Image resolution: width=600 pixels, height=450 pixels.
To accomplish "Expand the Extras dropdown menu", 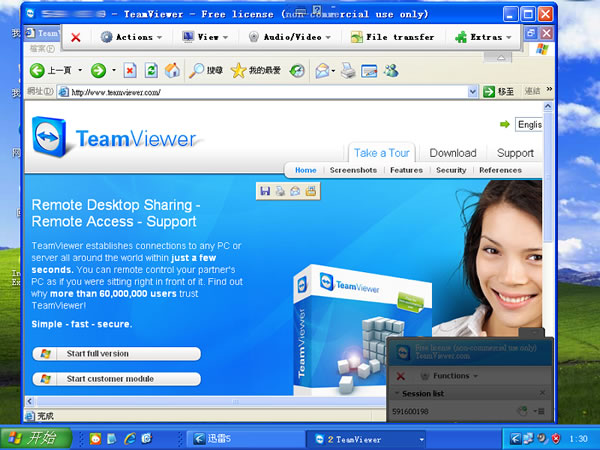I will coord(483,37).
